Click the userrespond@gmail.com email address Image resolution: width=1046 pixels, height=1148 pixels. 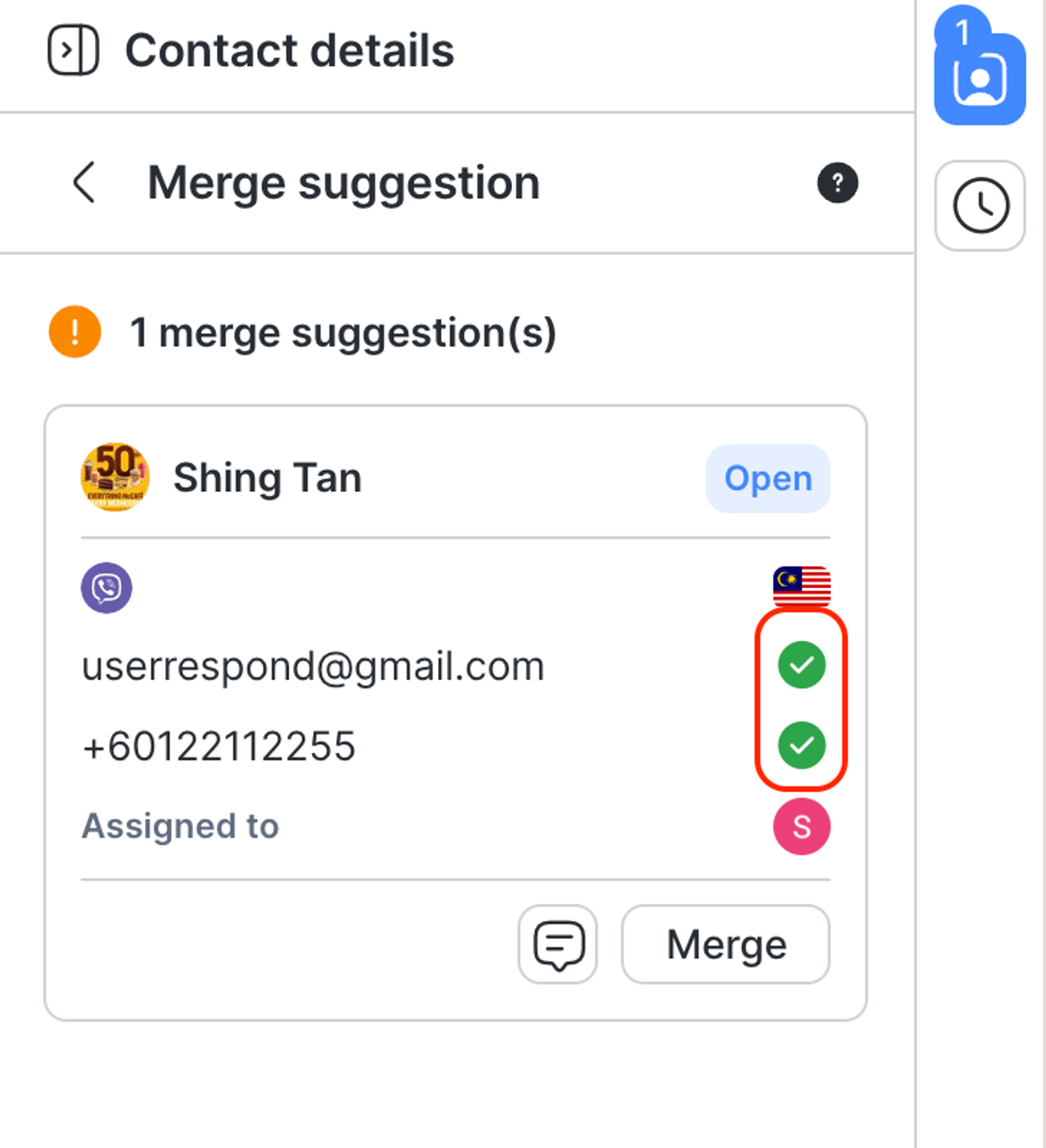tap(313, 666)
